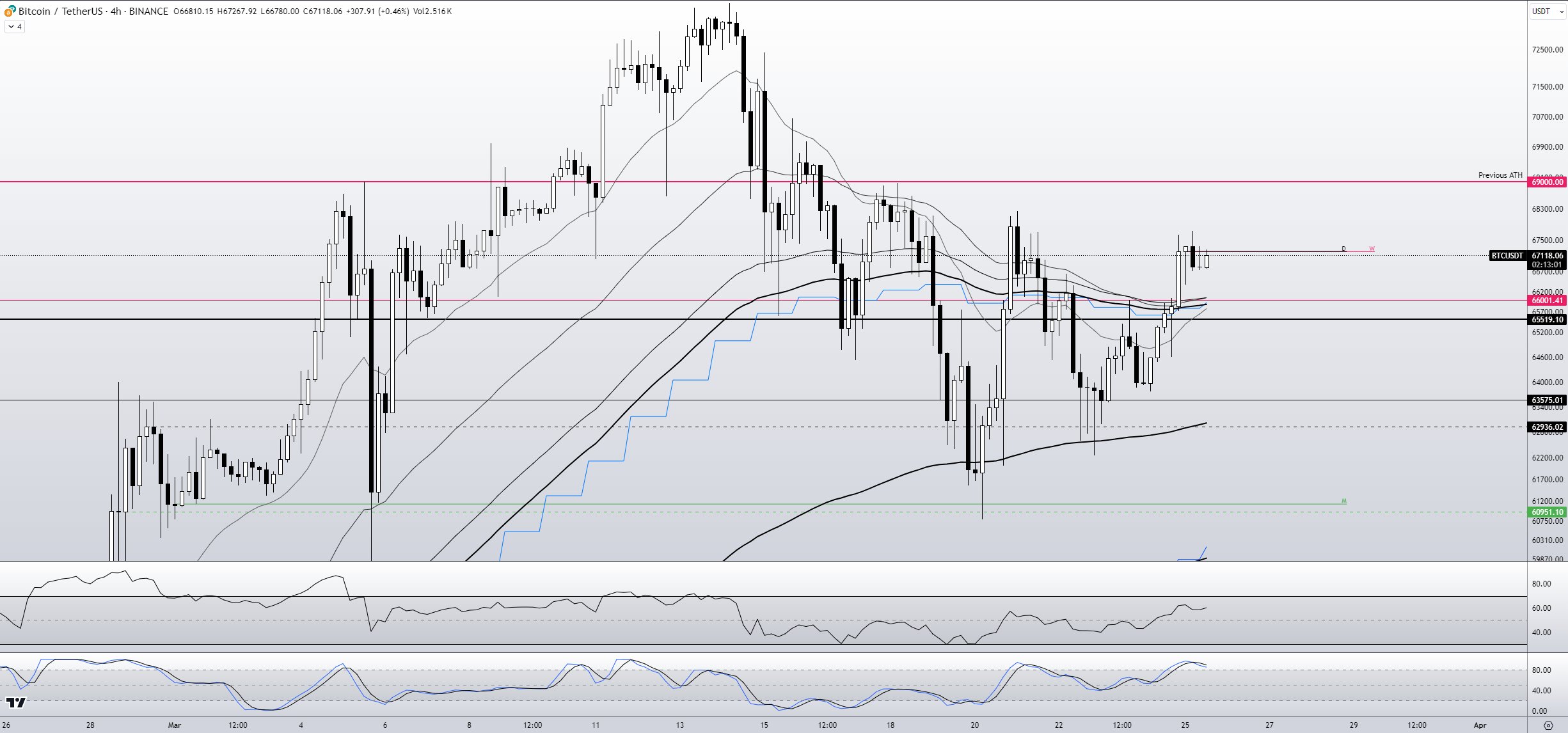Collapse the indicator legend showing 4
The width and height of the screenshot is (1568, 733).
pos(15,27)
